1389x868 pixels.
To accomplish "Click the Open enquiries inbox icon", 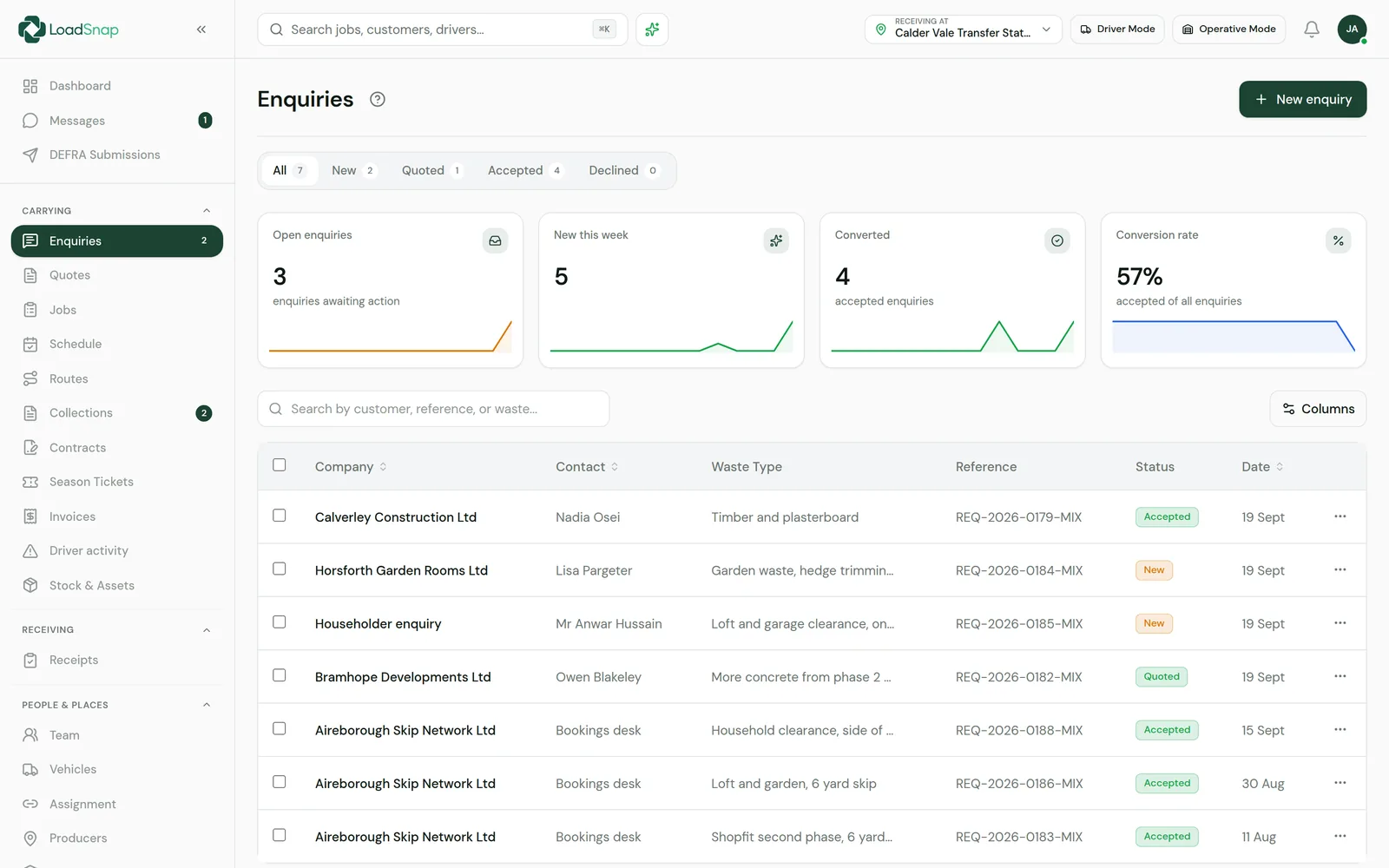I will click(495, 240).
